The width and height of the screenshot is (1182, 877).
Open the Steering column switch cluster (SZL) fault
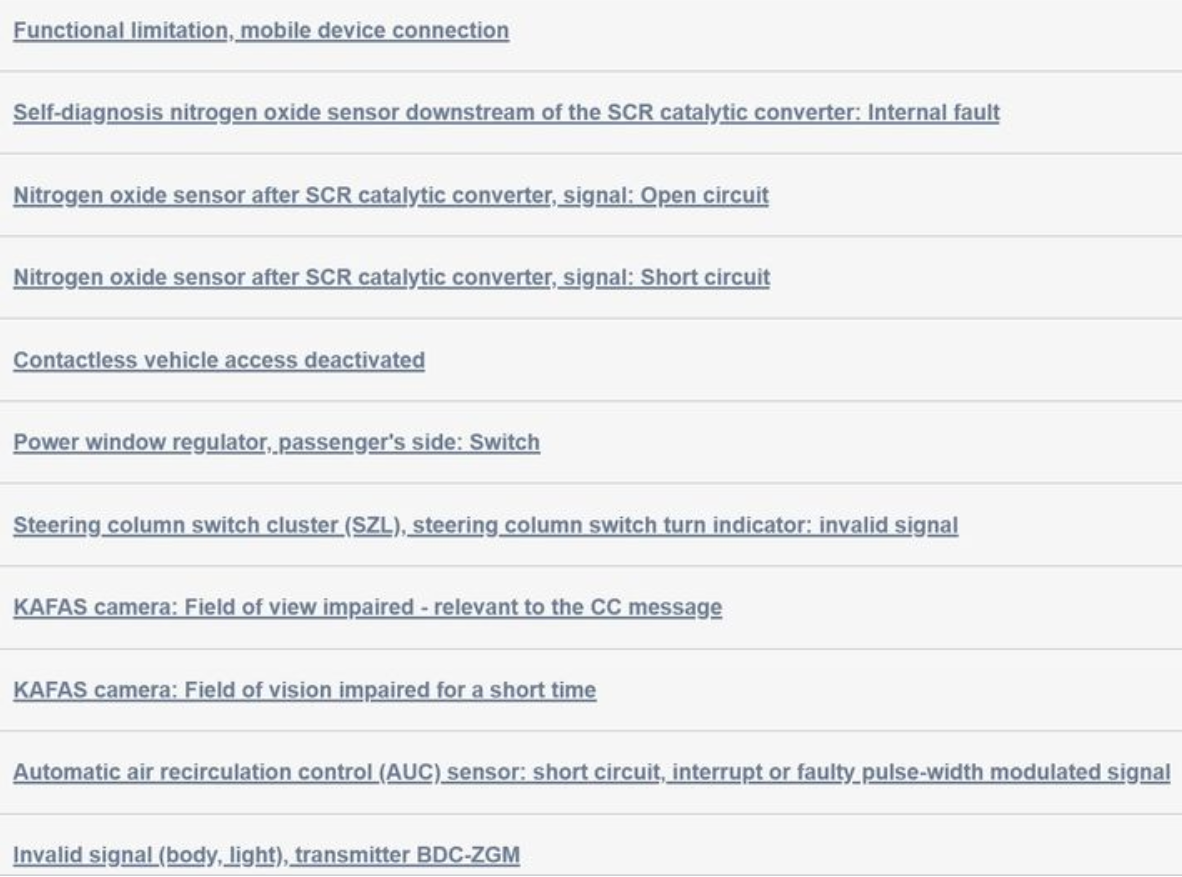coord(485,525)
